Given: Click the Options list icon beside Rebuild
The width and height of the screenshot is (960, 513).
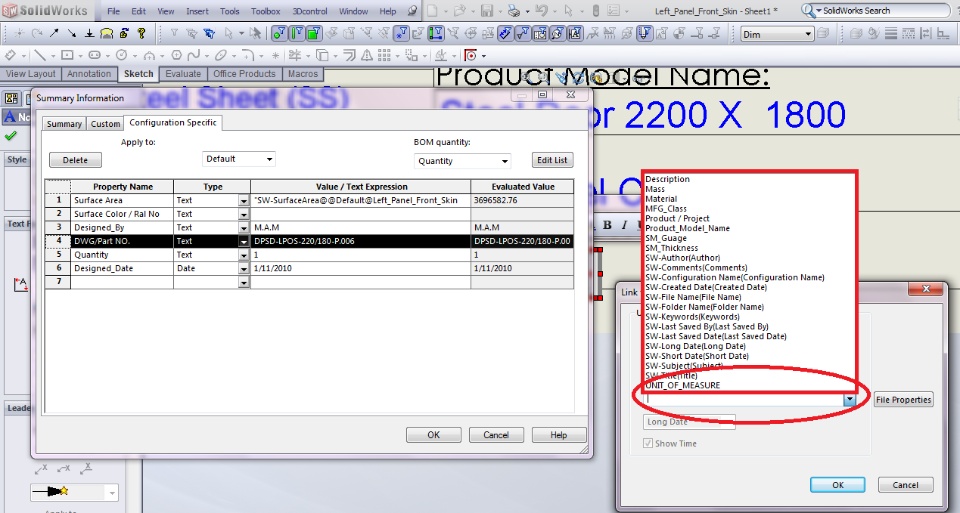Looking at the screenshot, I should (x=614, y=10).
